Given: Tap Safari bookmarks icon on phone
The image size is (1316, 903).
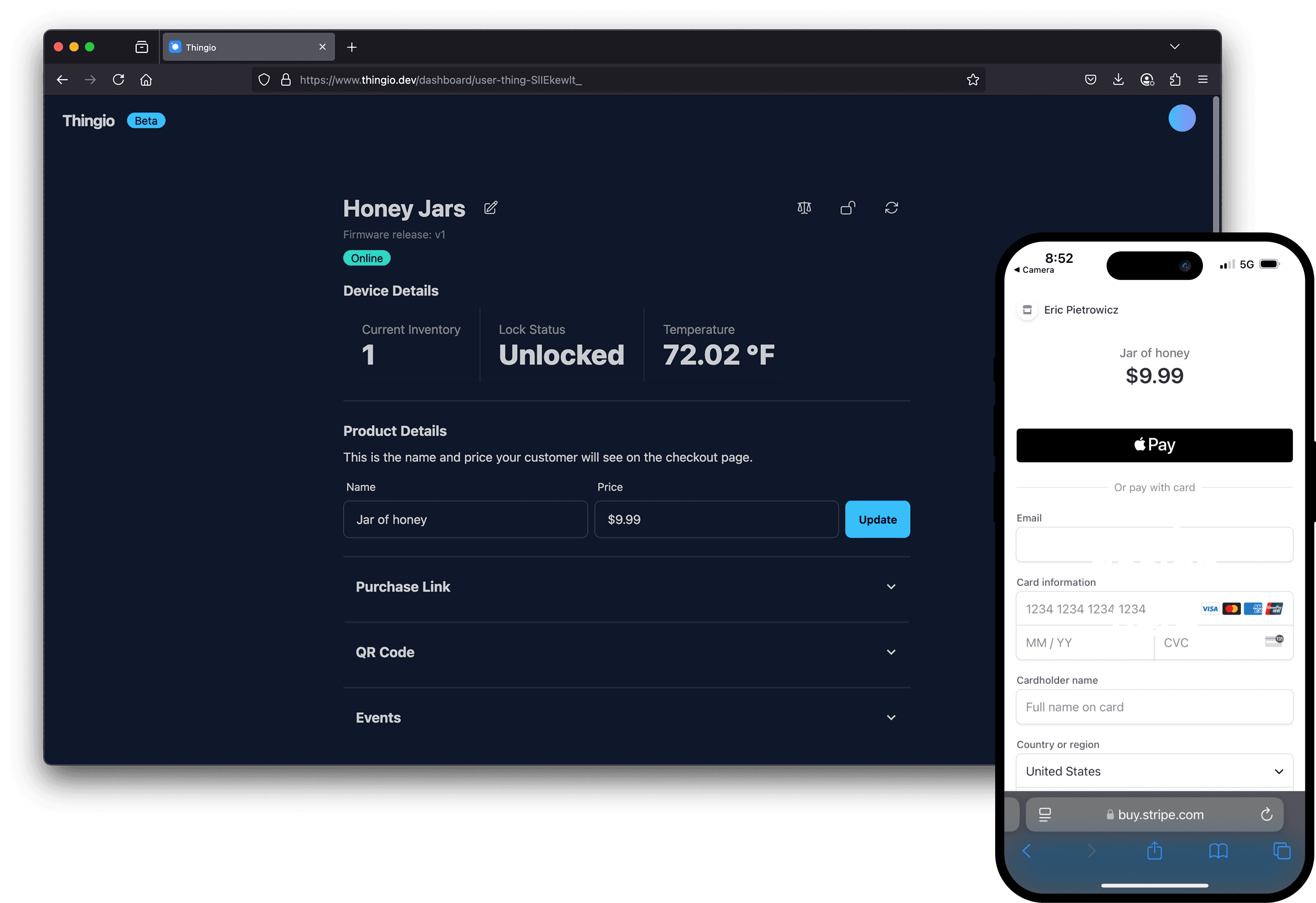Looking at the screenshot, I should [x=1218, y=850].
